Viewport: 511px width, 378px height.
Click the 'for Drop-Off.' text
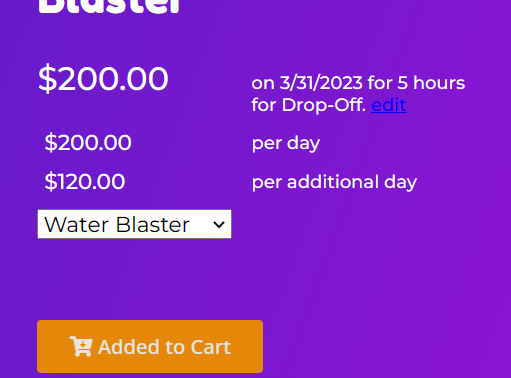pyautogui.click(x=309, y=105)
